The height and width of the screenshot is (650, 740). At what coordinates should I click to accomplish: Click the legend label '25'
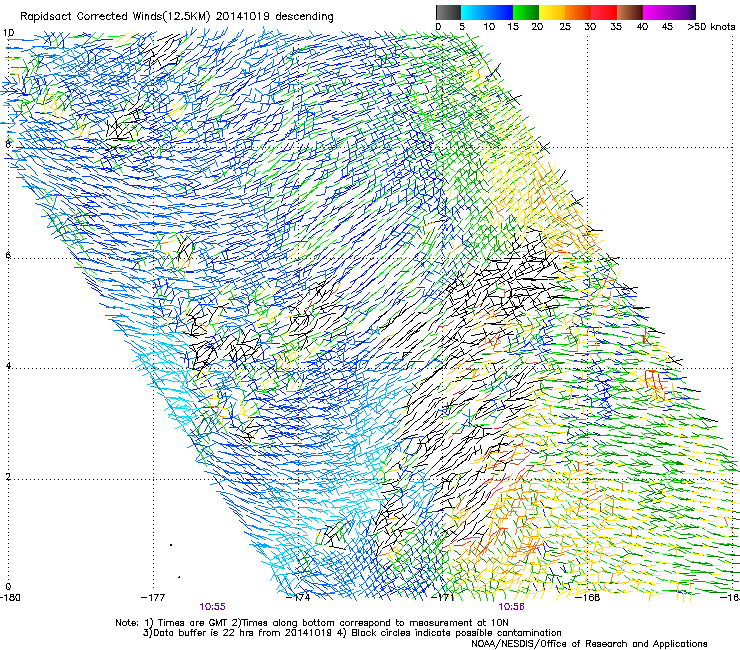pyautogui.click(x=565, y=27)
